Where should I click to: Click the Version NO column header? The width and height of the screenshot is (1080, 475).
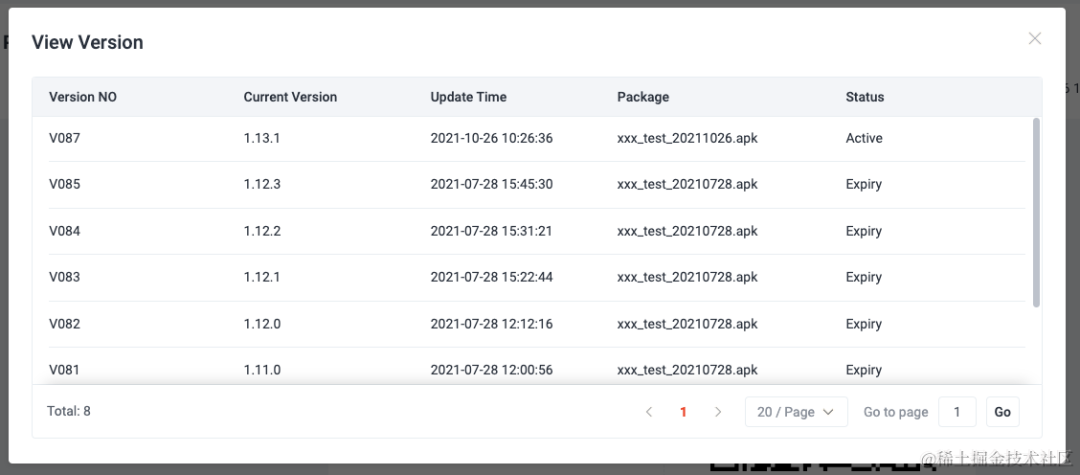pyautogui.click(x=83, y=97)
